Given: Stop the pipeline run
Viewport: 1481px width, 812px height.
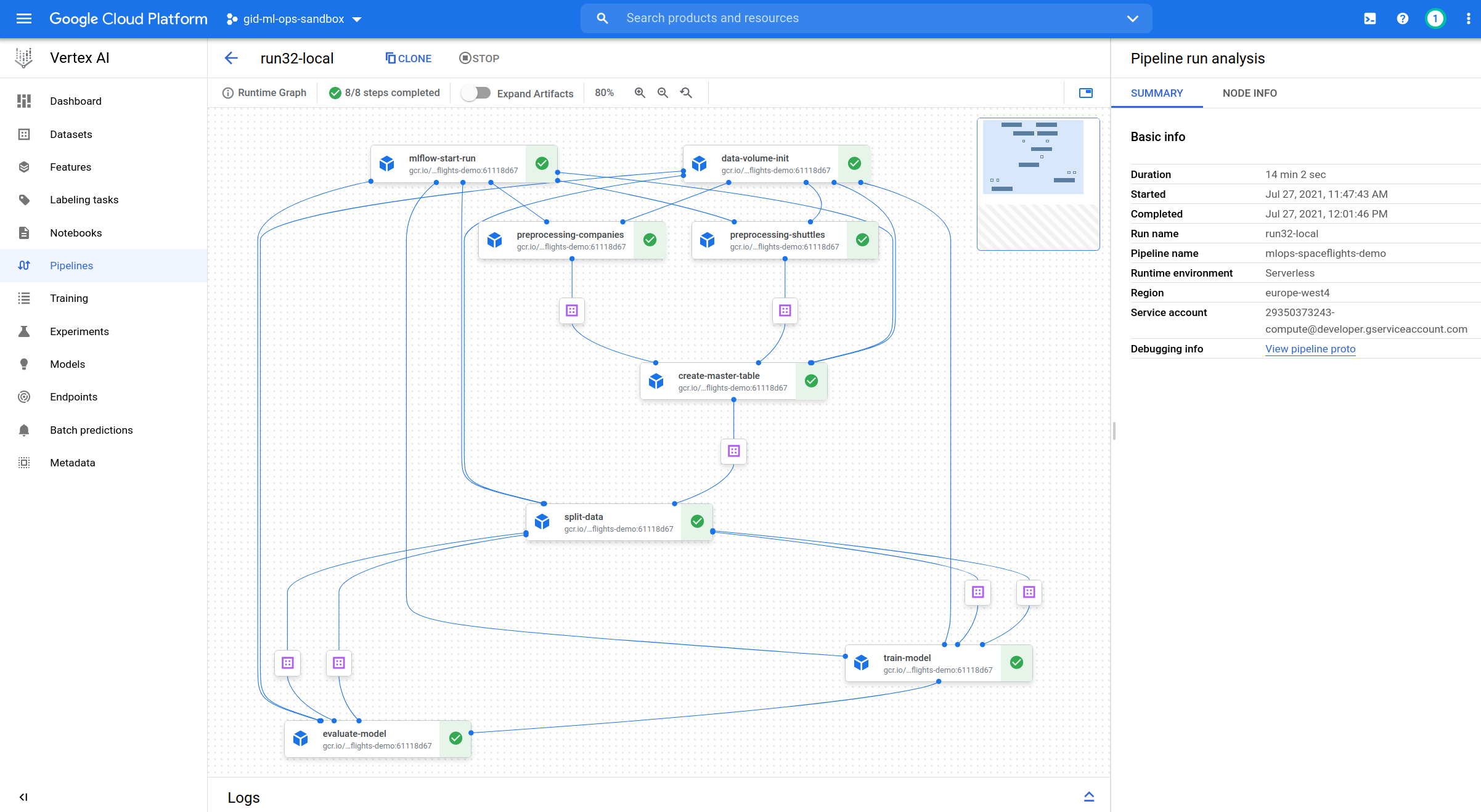Looking at the screenshot, I should (x=479, y=59).
